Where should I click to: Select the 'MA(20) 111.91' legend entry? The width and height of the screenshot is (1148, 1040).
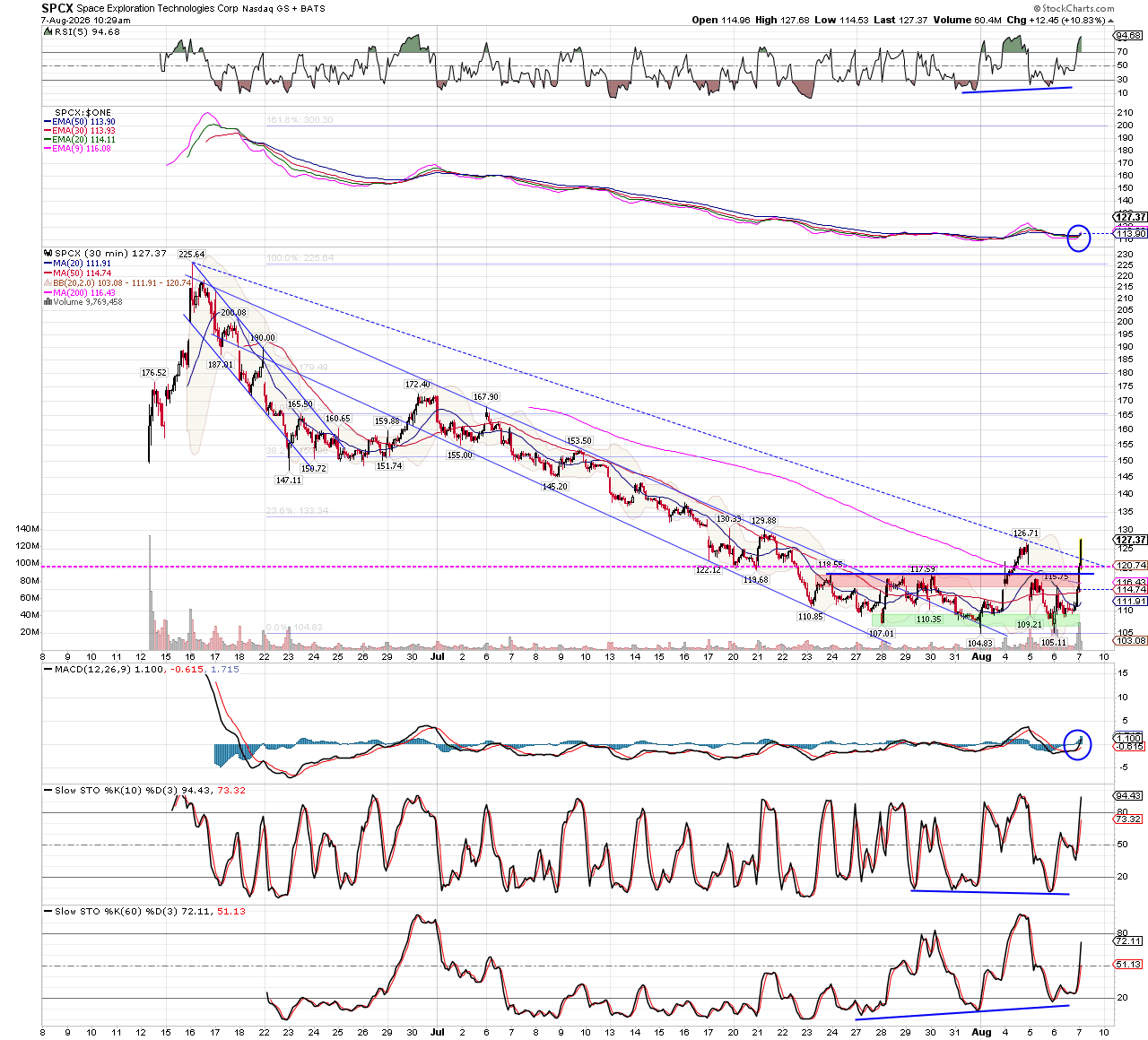[x=78, y=264]
